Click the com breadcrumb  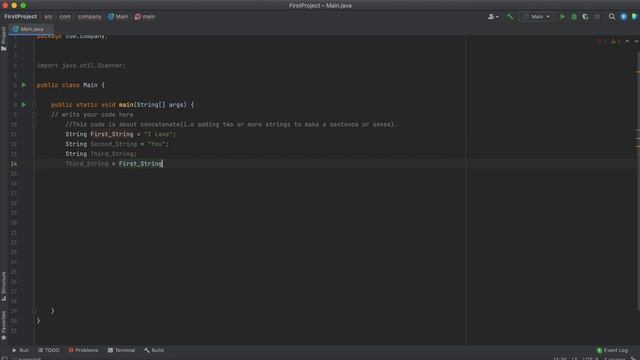tap(65, 17)
